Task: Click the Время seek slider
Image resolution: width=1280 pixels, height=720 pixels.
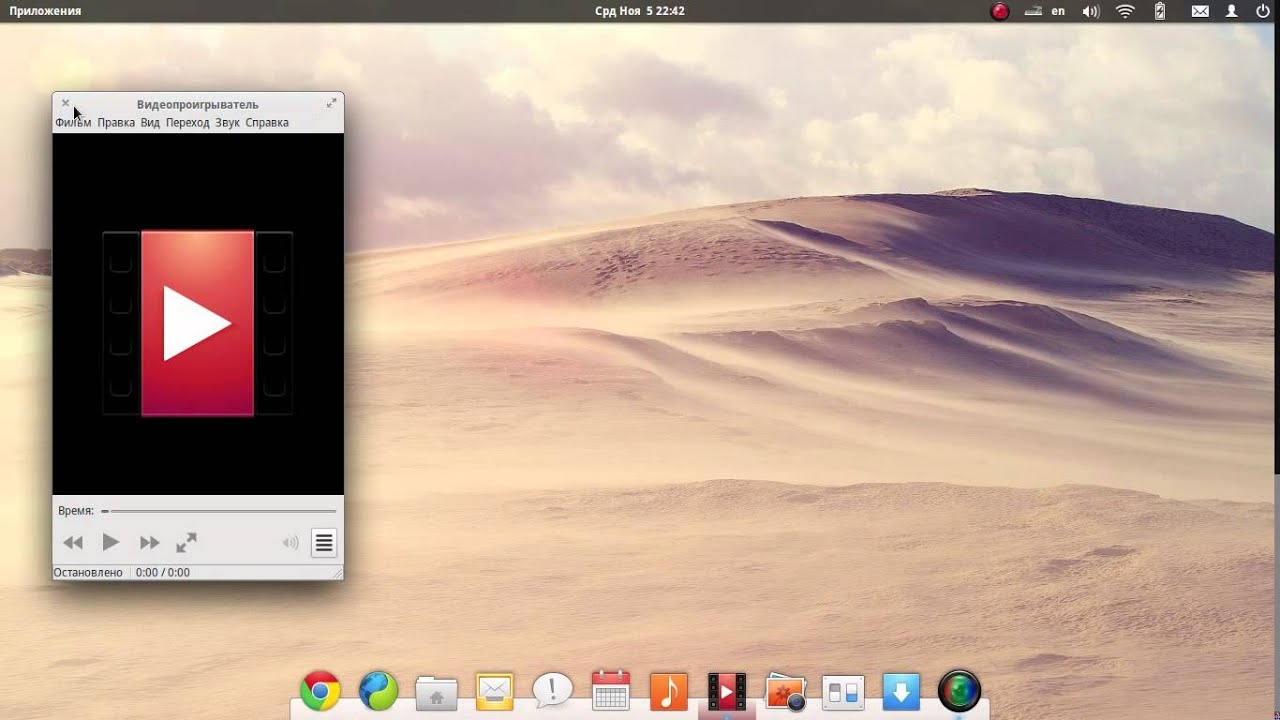Action: (x=218, y=511)
